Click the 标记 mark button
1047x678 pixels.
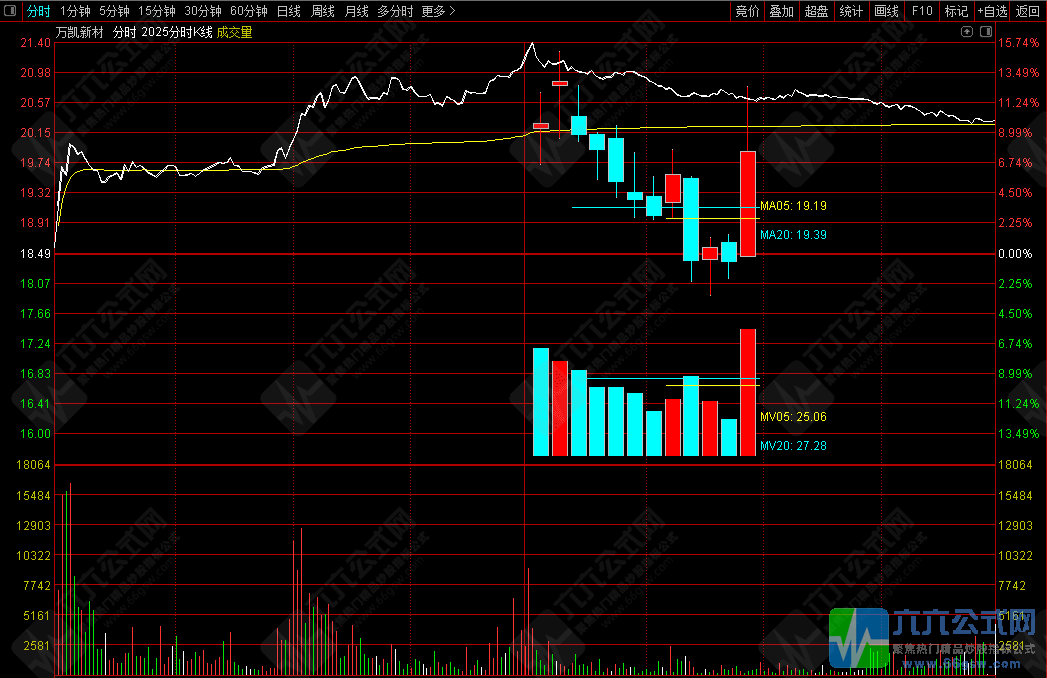[x=956, y=11]
